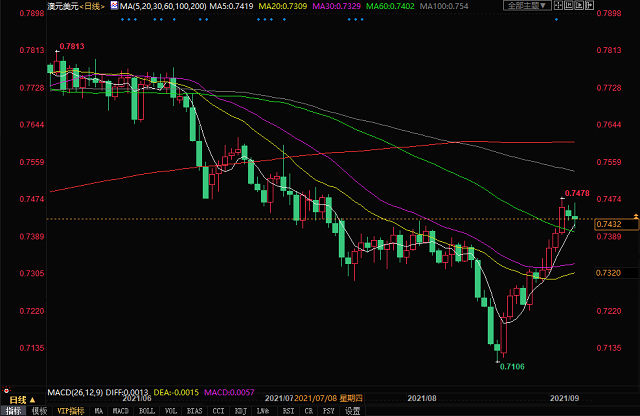Screen dimensions: 640x416
Task: Switch to the BIAS indicator
Action: tap(192, 410)
